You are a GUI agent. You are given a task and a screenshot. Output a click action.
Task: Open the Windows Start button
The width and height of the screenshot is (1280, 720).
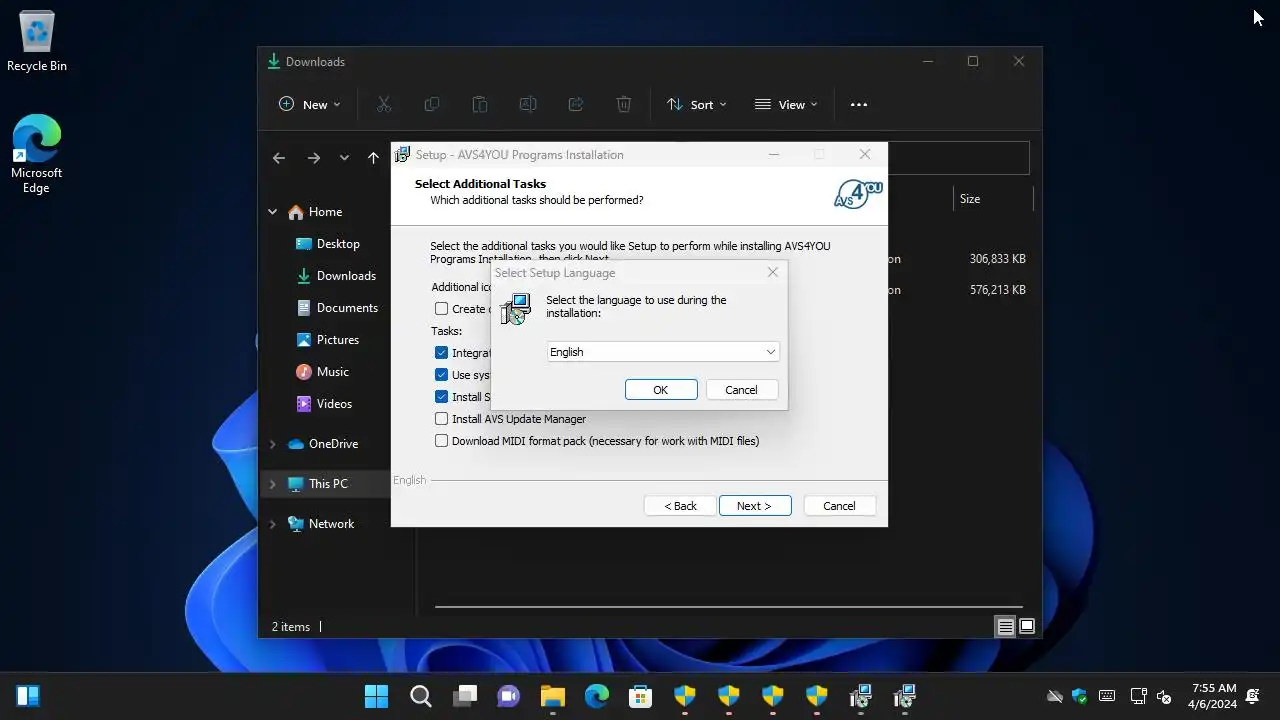[x=377, y=696]
